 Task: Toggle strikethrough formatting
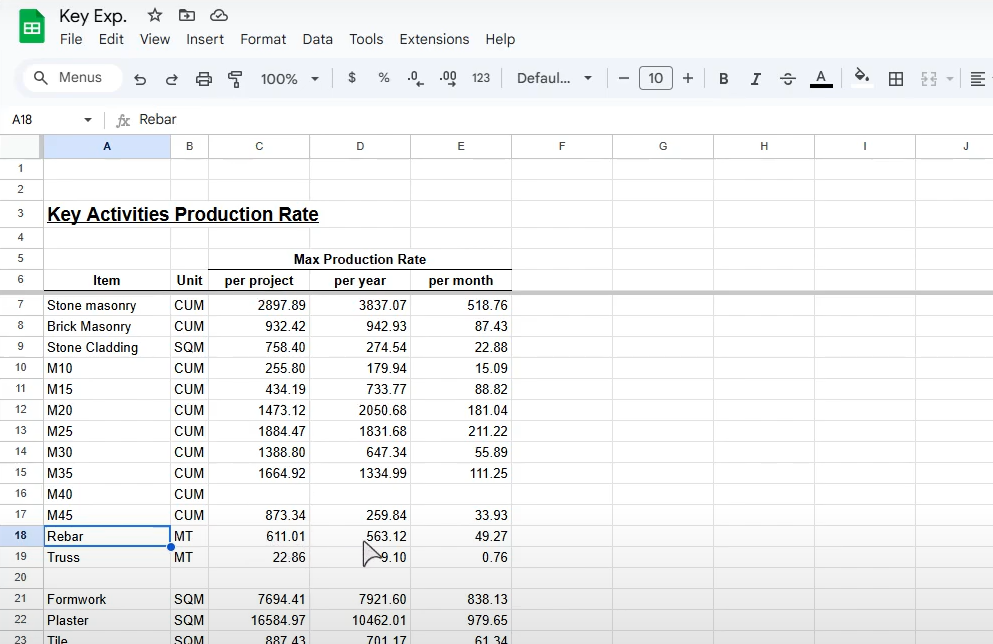tap(788, 78)
